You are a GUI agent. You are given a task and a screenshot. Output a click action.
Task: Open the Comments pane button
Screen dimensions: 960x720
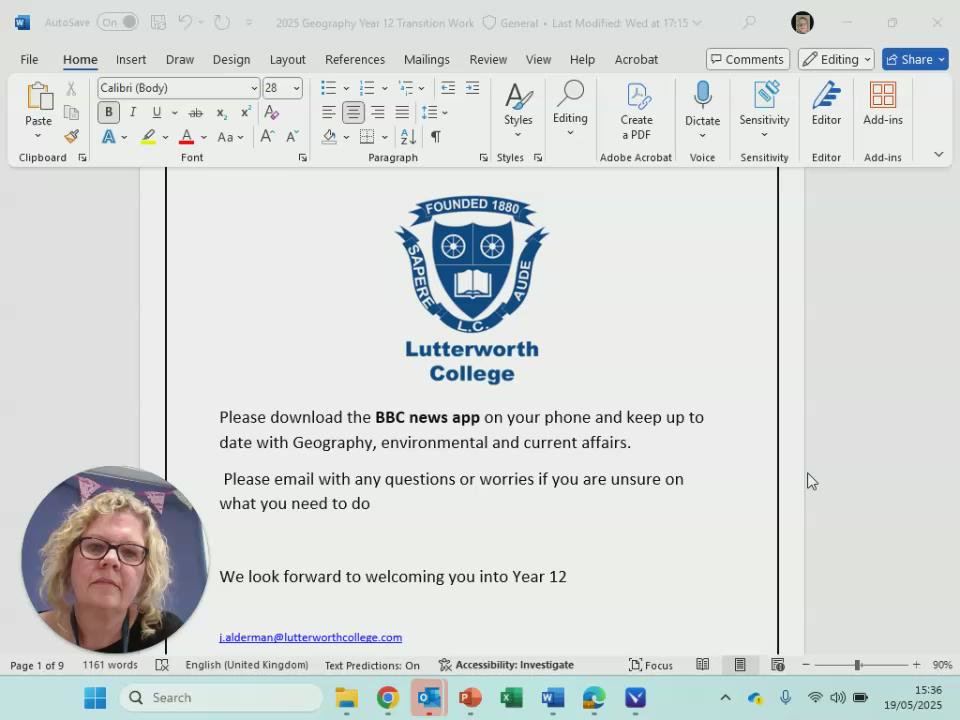[748, 59]
